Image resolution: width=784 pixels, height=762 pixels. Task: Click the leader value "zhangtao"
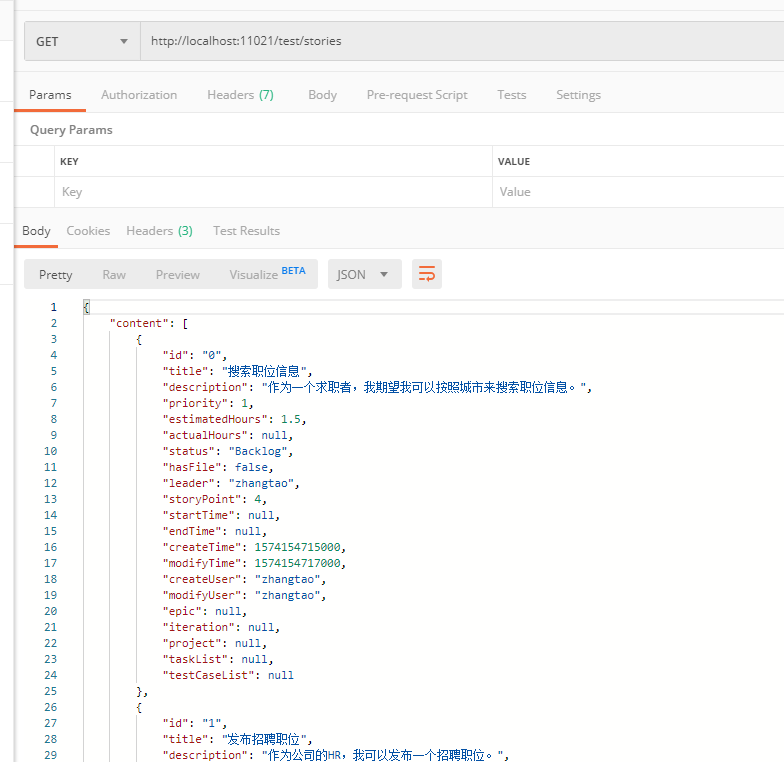coord(261,484)
